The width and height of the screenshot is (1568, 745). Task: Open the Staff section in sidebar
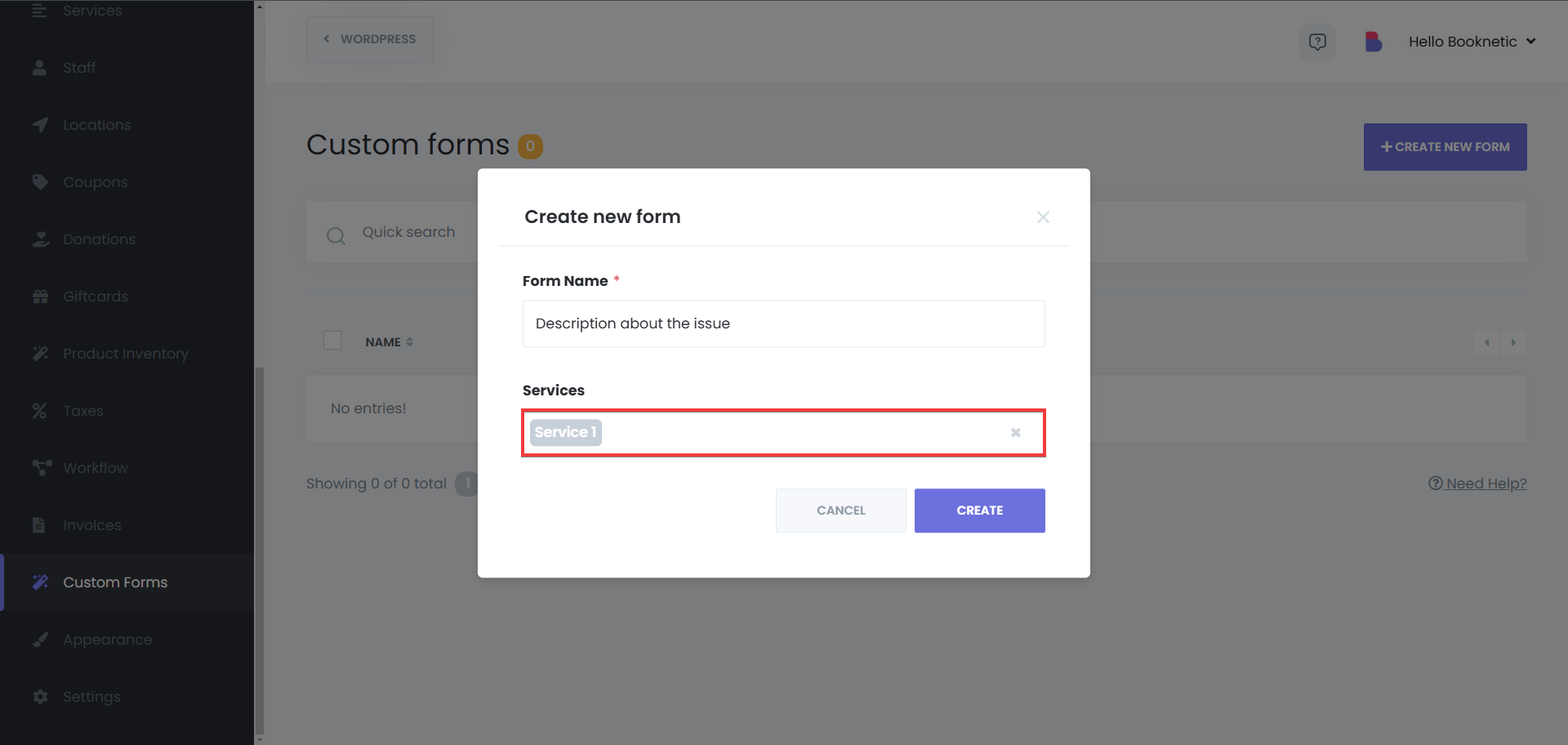tap(79, 68)
